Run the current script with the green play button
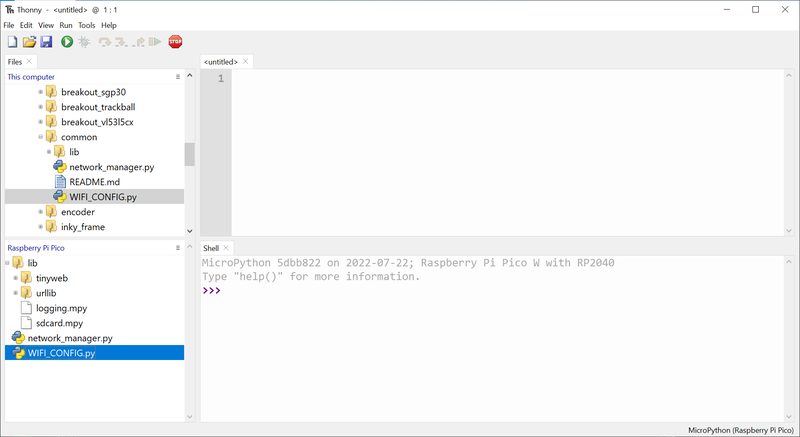 pyautogui.click(x=67, y=42)
